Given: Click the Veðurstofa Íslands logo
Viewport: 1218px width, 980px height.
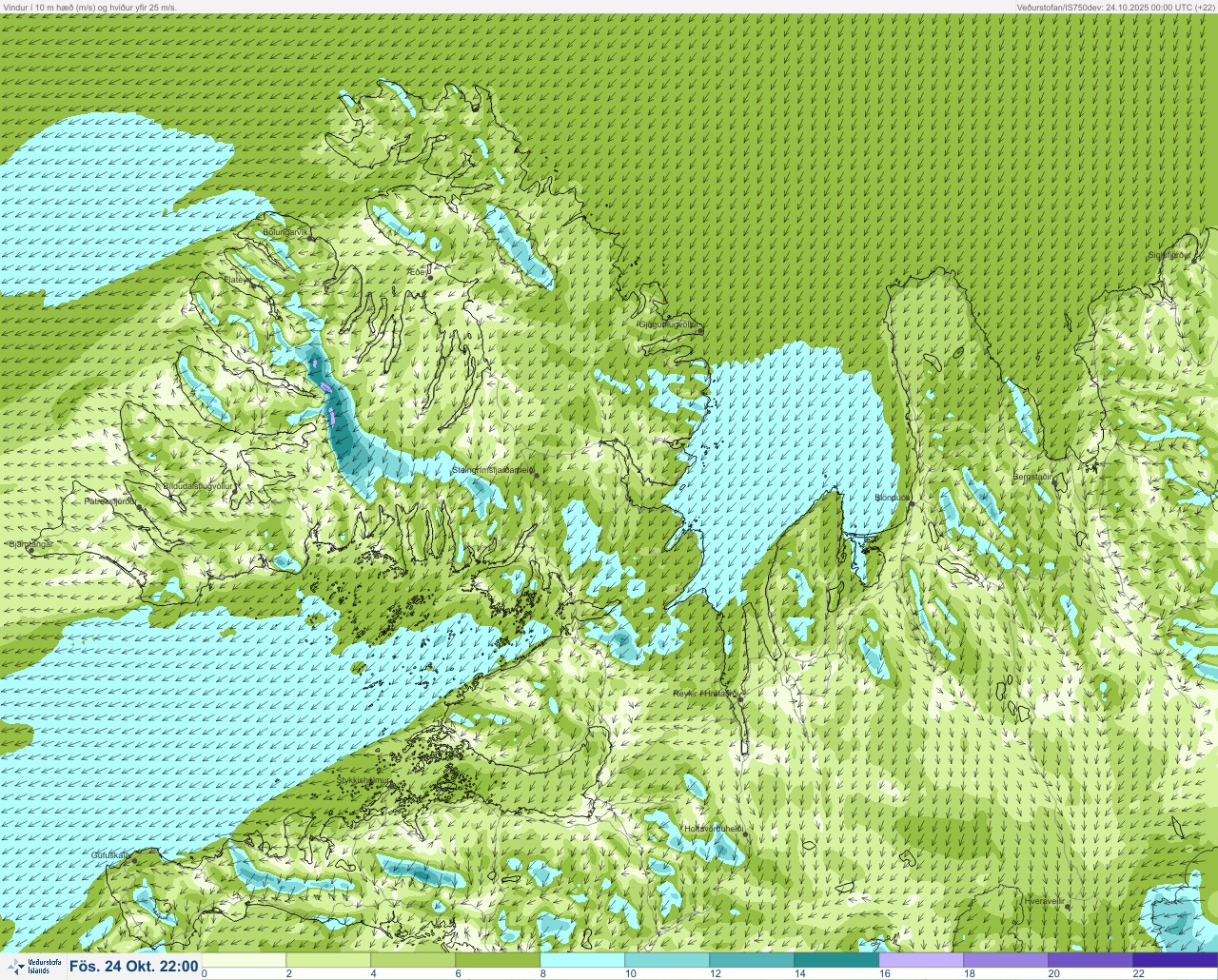Looking at the screenshot, I should [x=32, y=967].
